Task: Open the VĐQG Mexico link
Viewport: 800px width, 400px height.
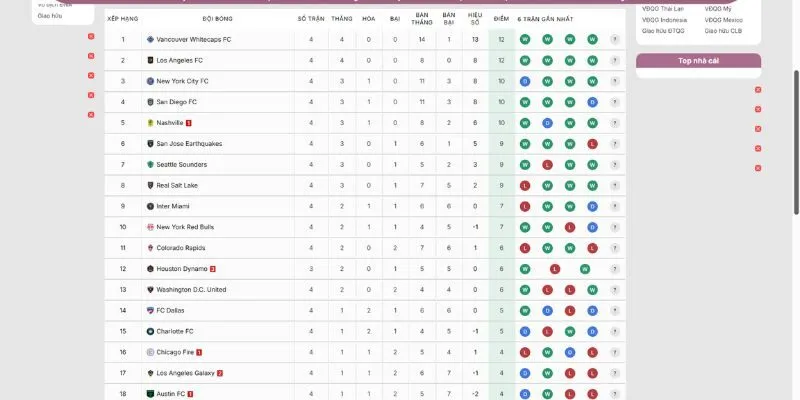Action: click(x=723, y=20)
